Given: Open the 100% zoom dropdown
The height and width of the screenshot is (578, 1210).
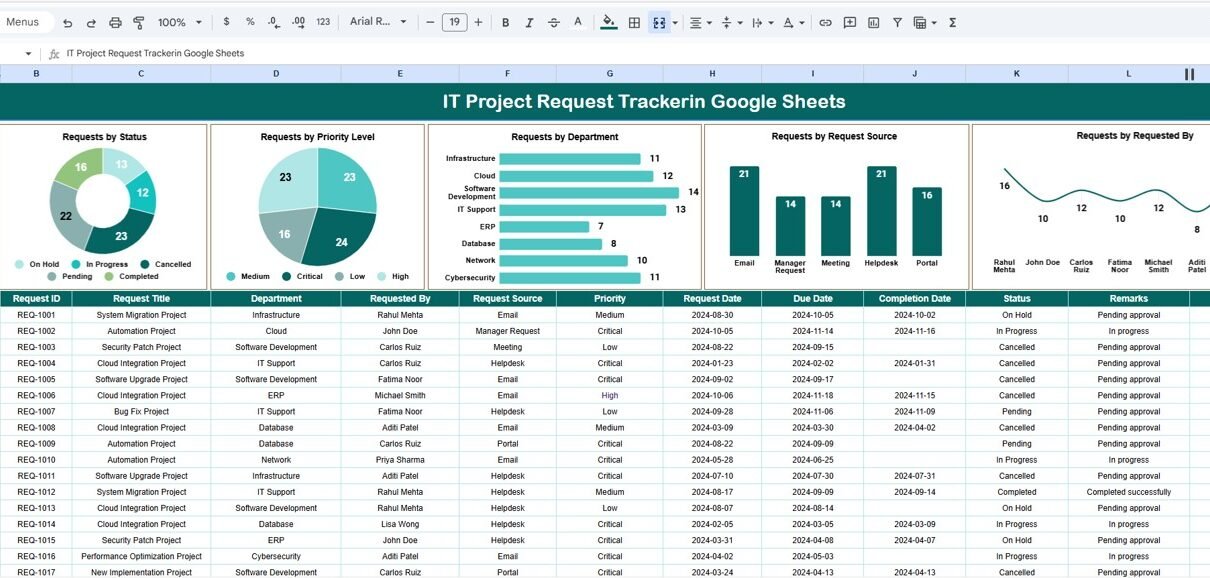Looking at the screenshot, I should (179, 22).
